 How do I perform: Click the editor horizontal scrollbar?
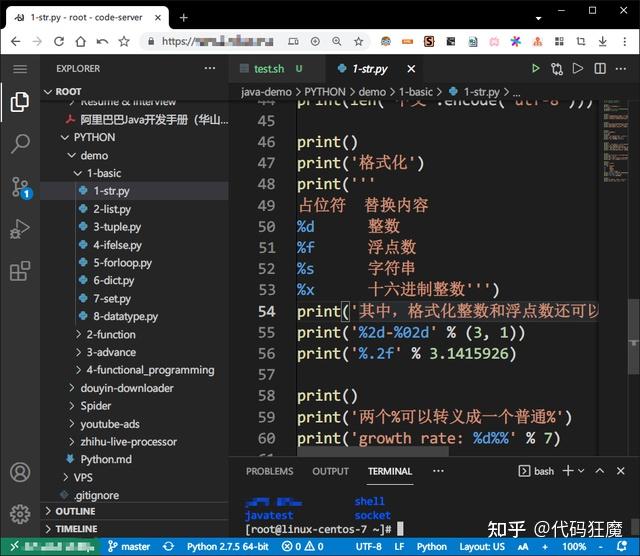(x=372, y=451)
